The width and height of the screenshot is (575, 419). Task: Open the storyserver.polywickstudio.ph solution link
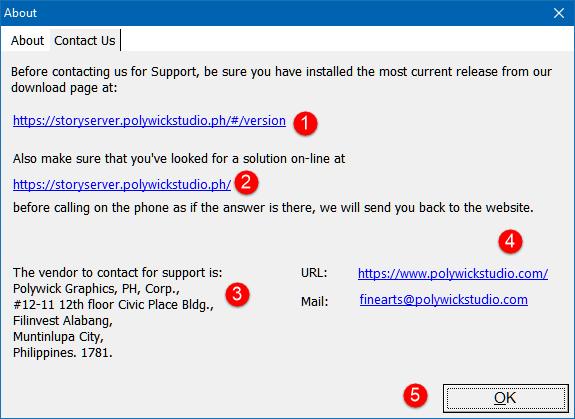[122, 184]
